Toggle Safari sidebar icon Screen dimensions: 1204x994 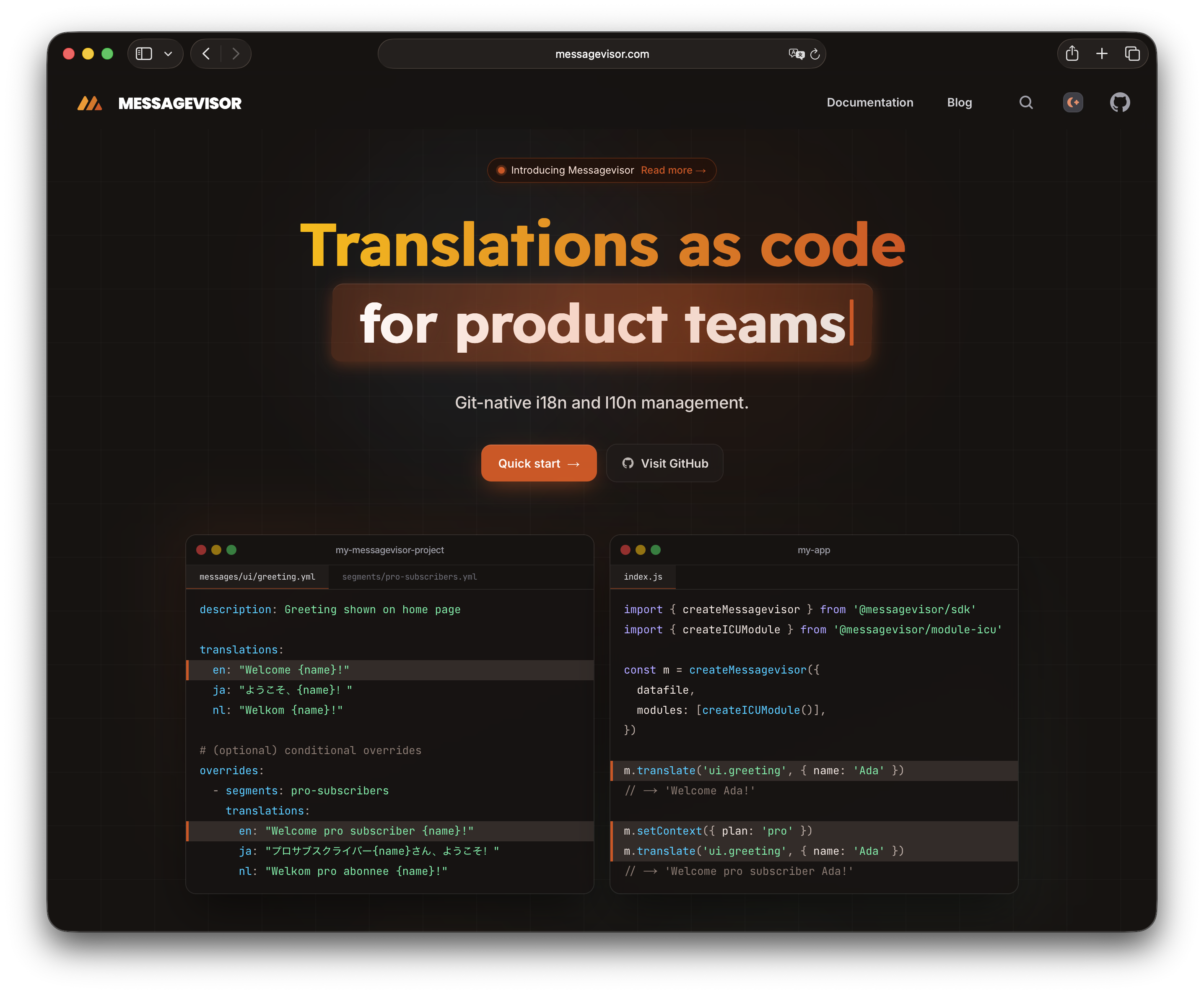click(x=144, y=54)
